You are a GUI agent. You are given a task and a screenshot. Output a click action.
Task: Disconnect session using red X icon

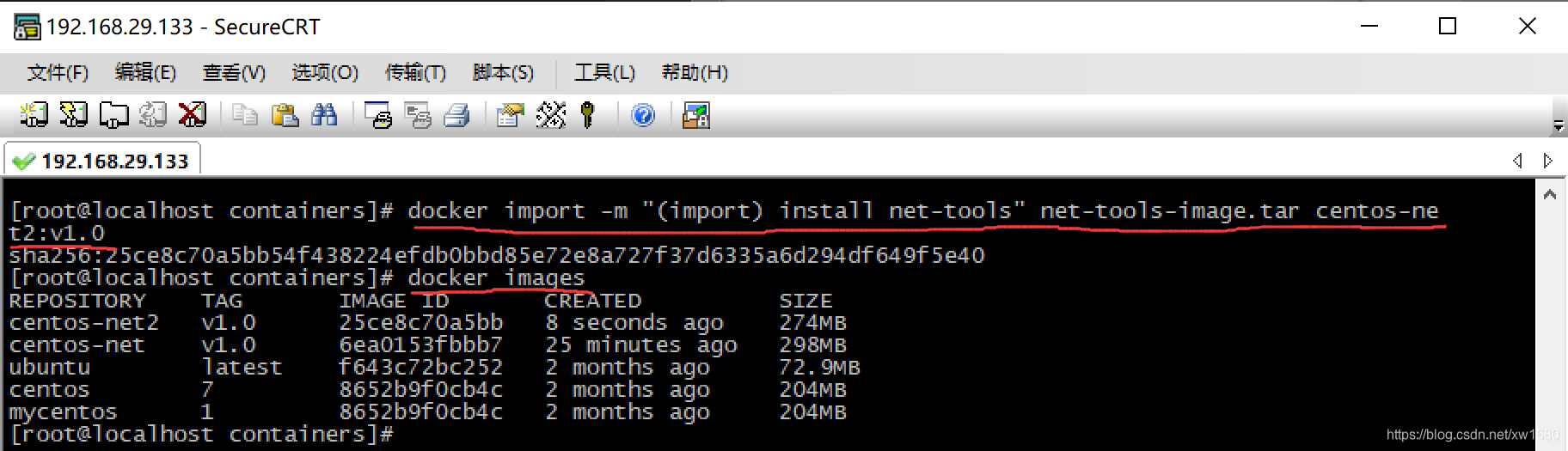[x=192, y=114]
